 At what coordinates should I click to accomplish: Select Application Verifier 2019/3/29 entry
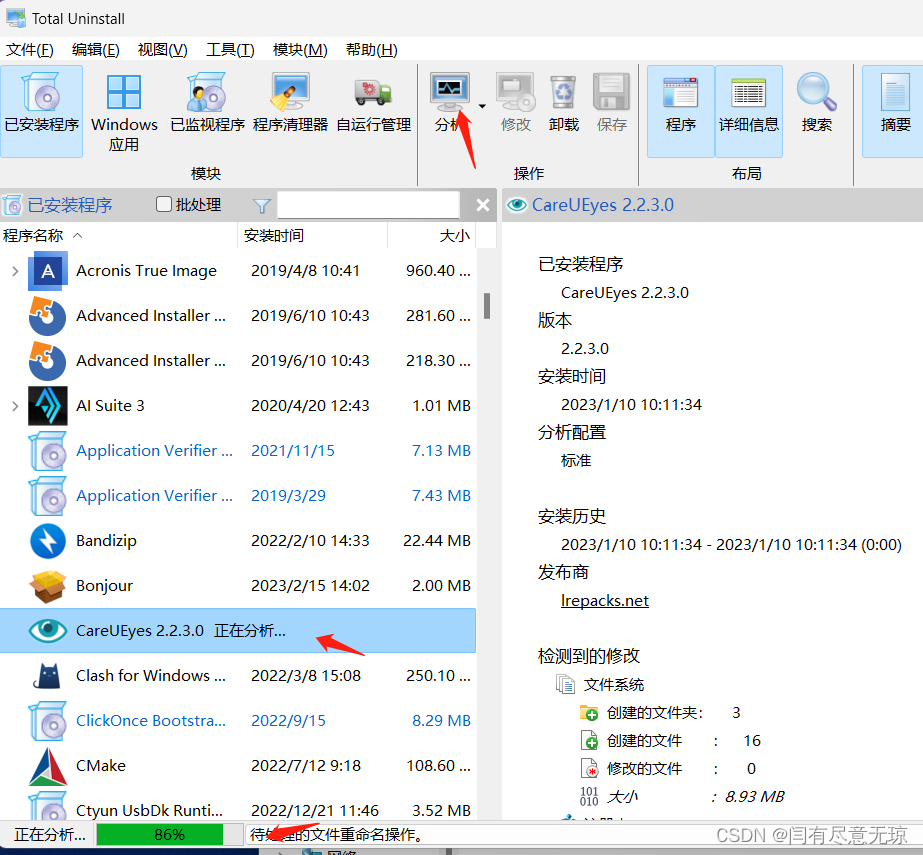[x=238, y=495]
